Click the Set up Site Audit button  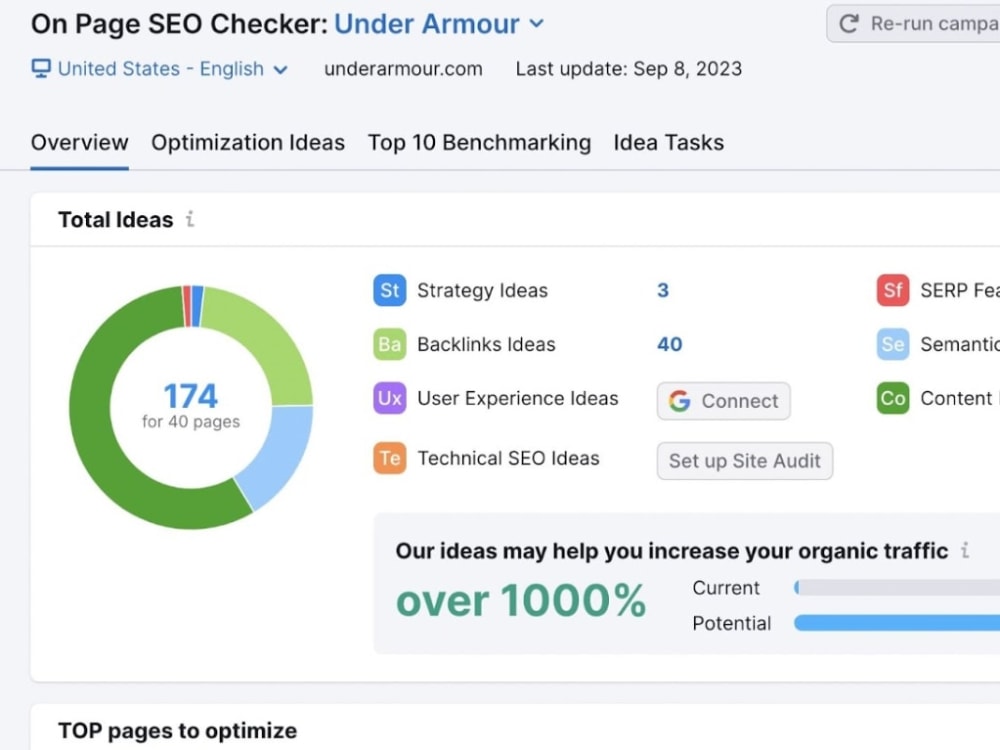tap(744, 460)
